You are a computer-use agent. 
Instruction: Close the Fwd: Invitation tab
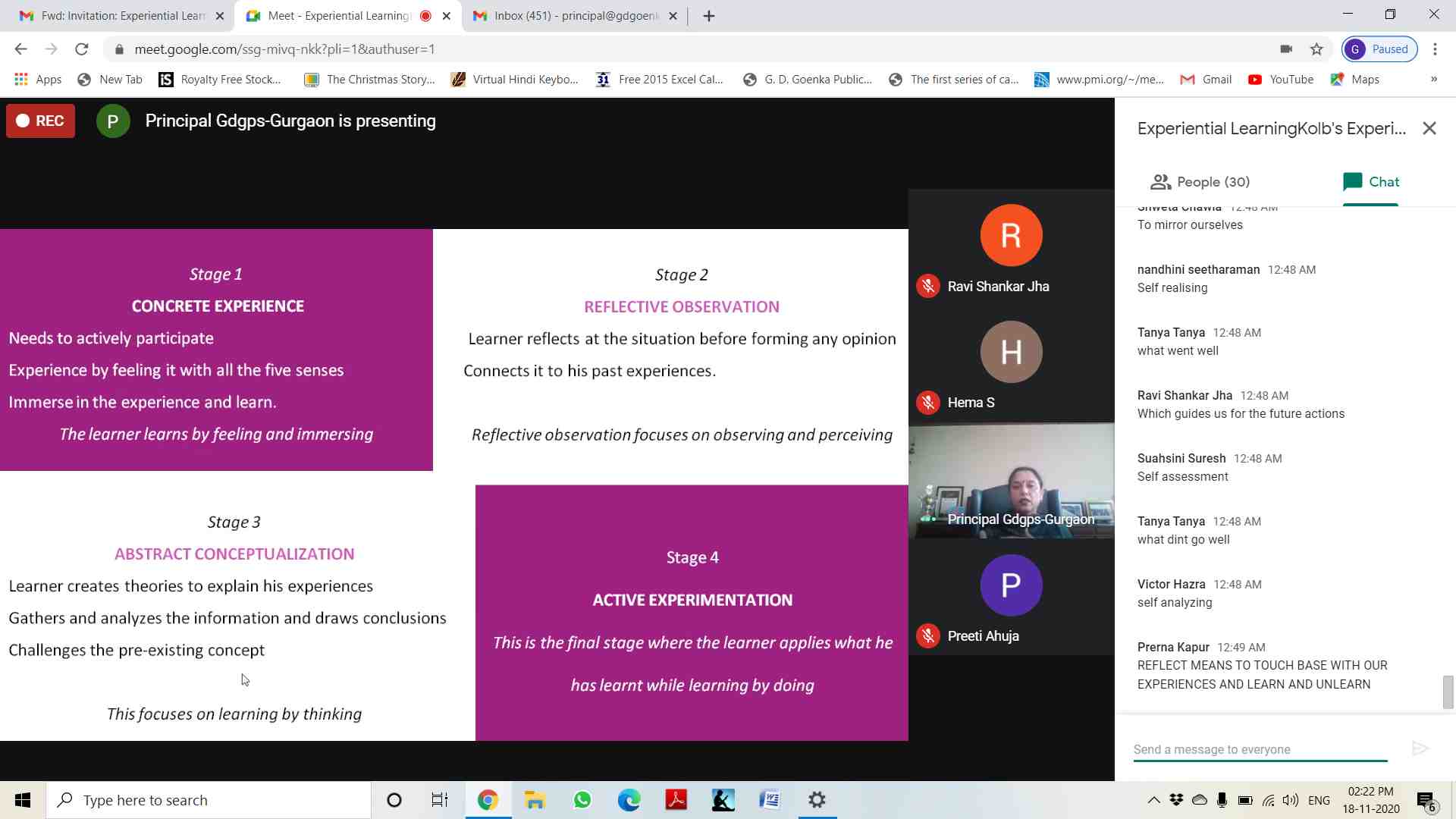(220, 16)
